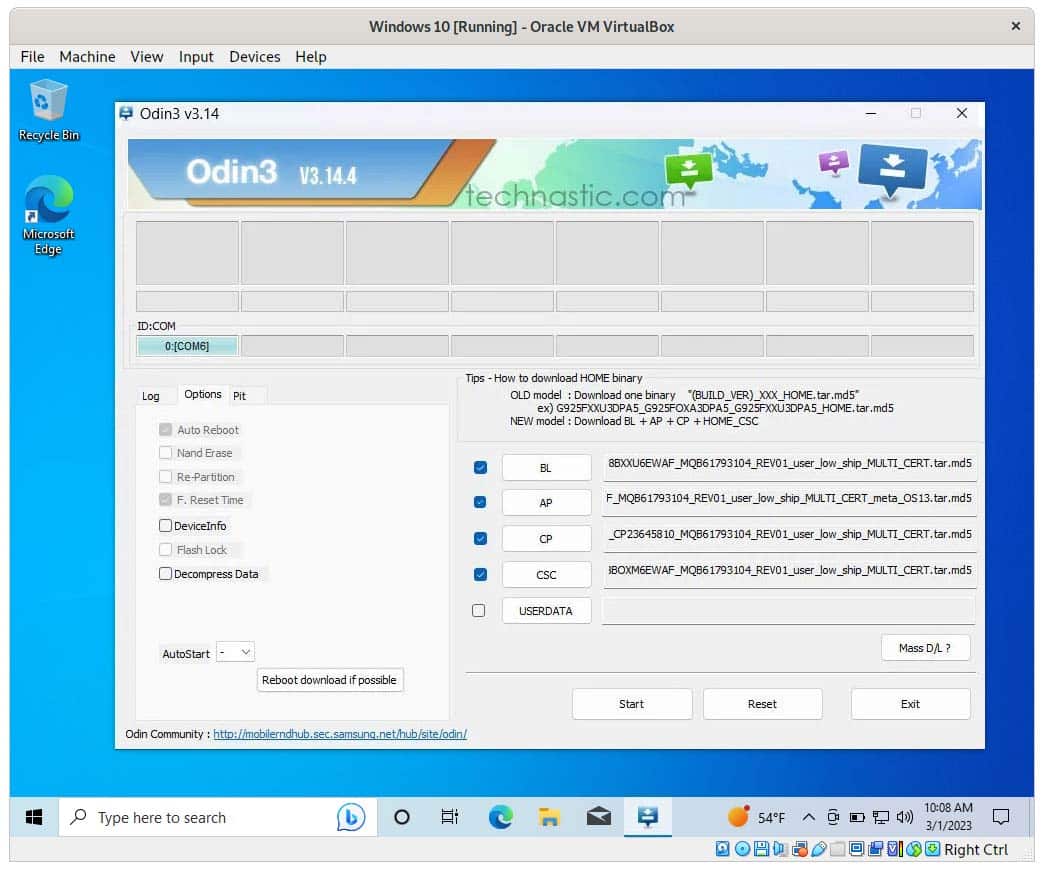Switch to the Log tab
Image resolution: width=1044 pixels, height=871 pixels.
[150, 396]
